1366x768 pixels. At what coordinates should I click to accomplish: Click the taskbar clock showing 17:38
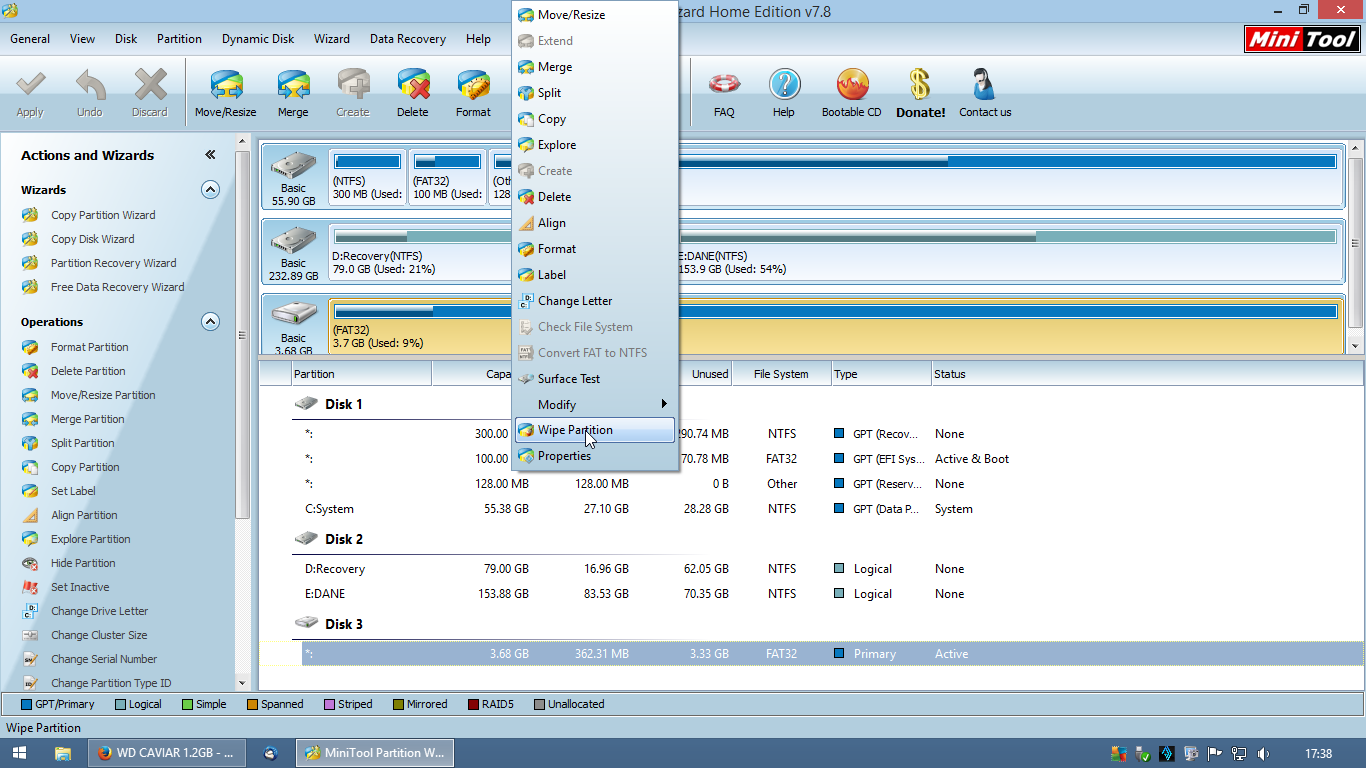pos(1319,753)
